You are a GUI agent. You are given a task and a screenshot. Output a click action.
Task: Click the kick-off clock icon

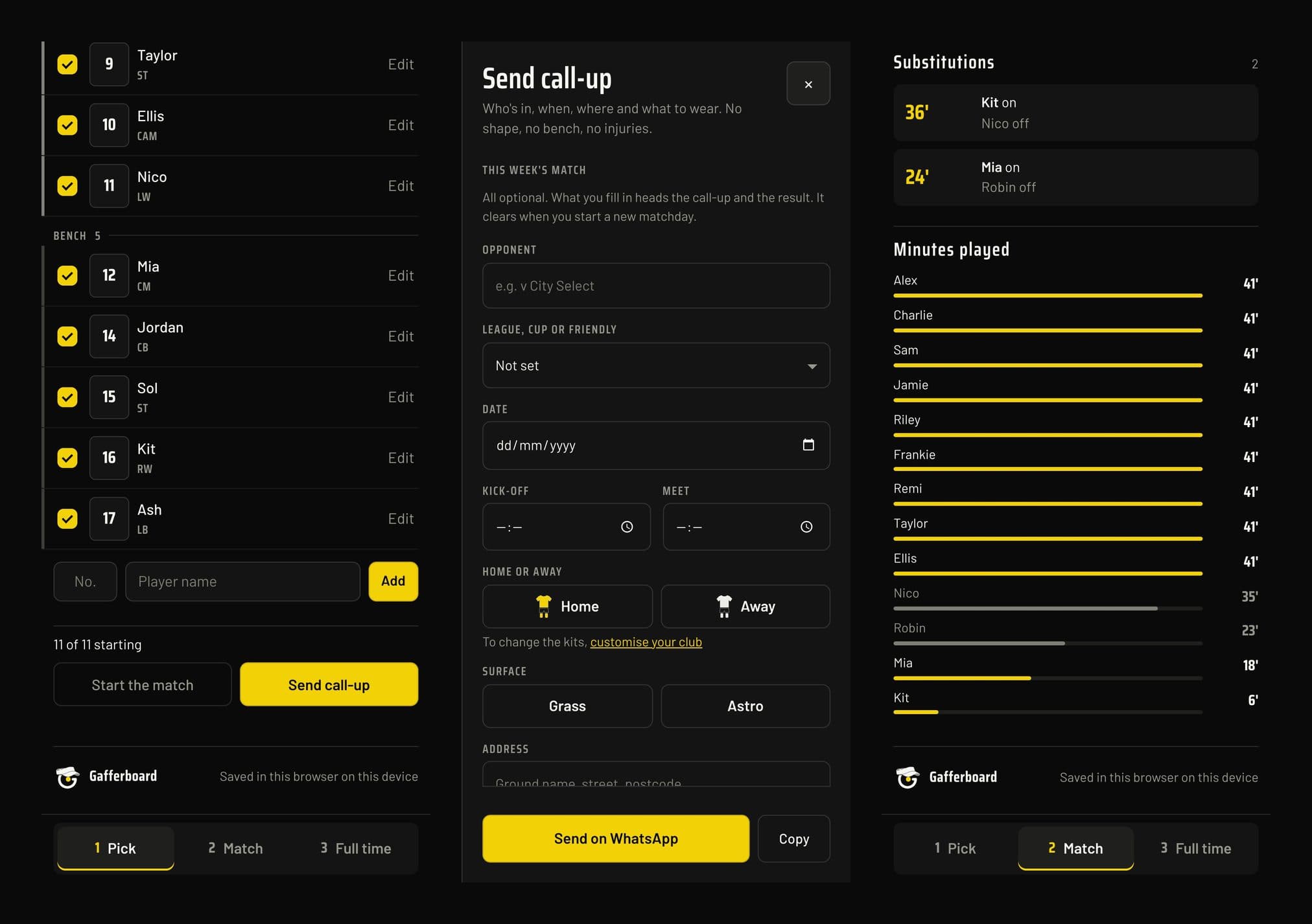click(x=627, y=527)
